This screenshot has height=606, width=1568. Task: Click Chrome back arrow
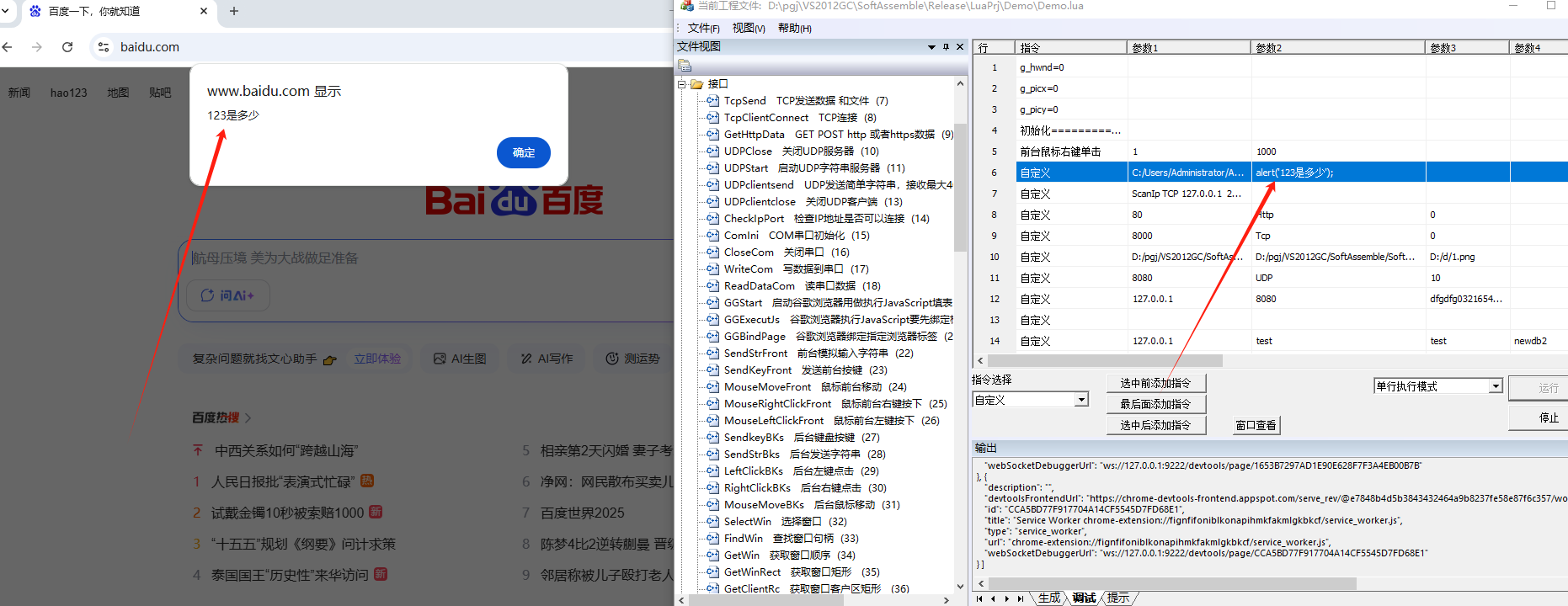click(8, 47)
